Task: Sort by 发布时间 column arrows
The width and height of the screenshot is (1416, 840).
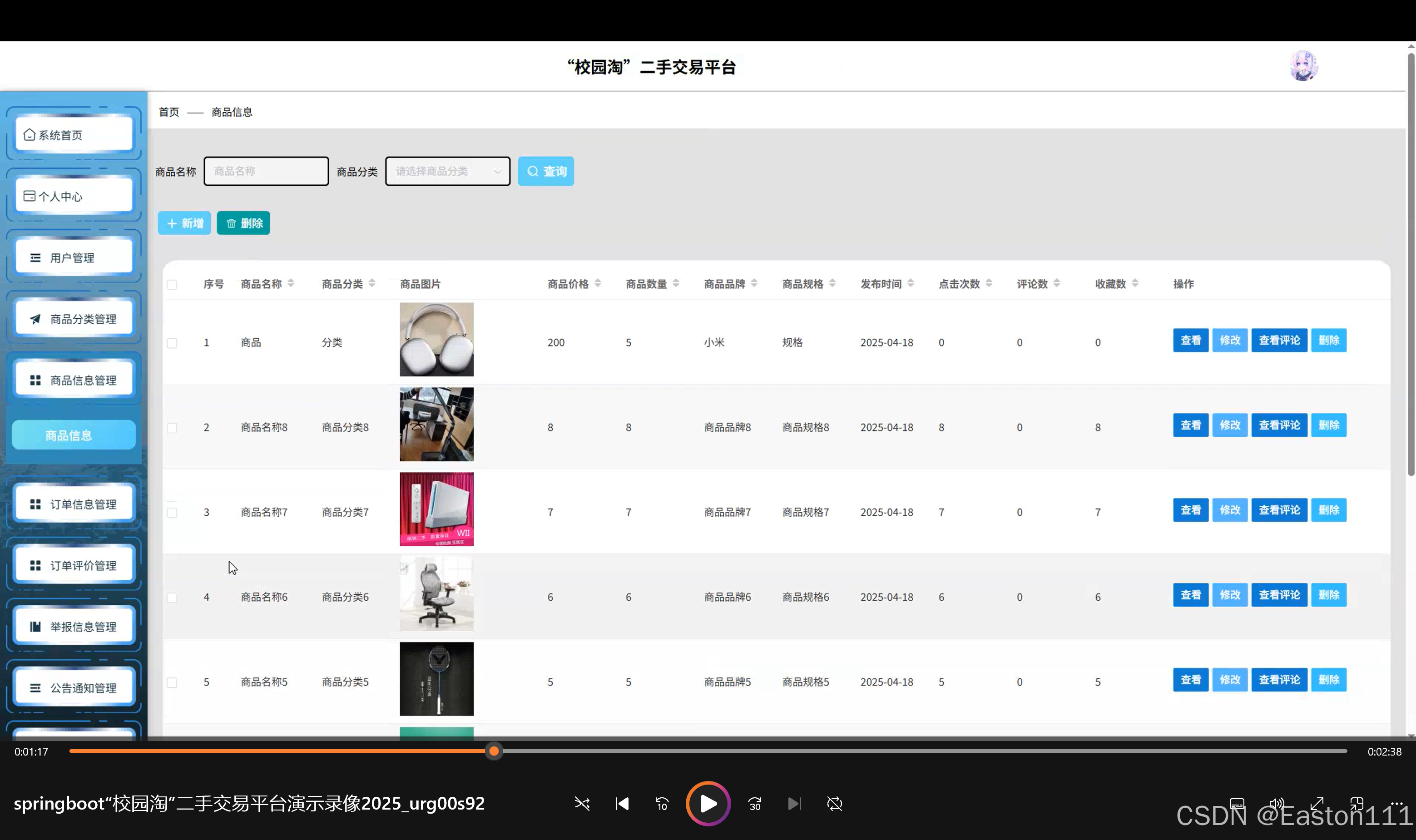Action: tap(911, 283)
